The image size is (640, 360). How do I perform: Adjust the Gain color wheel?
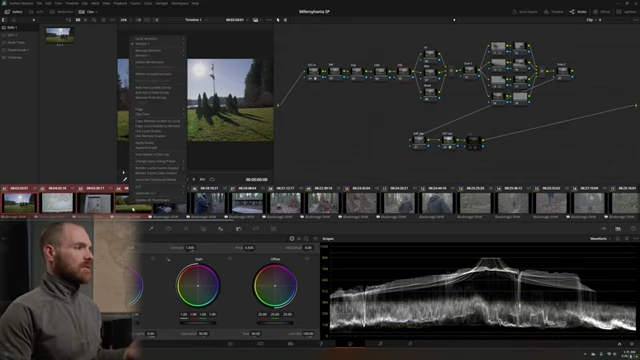198,285
